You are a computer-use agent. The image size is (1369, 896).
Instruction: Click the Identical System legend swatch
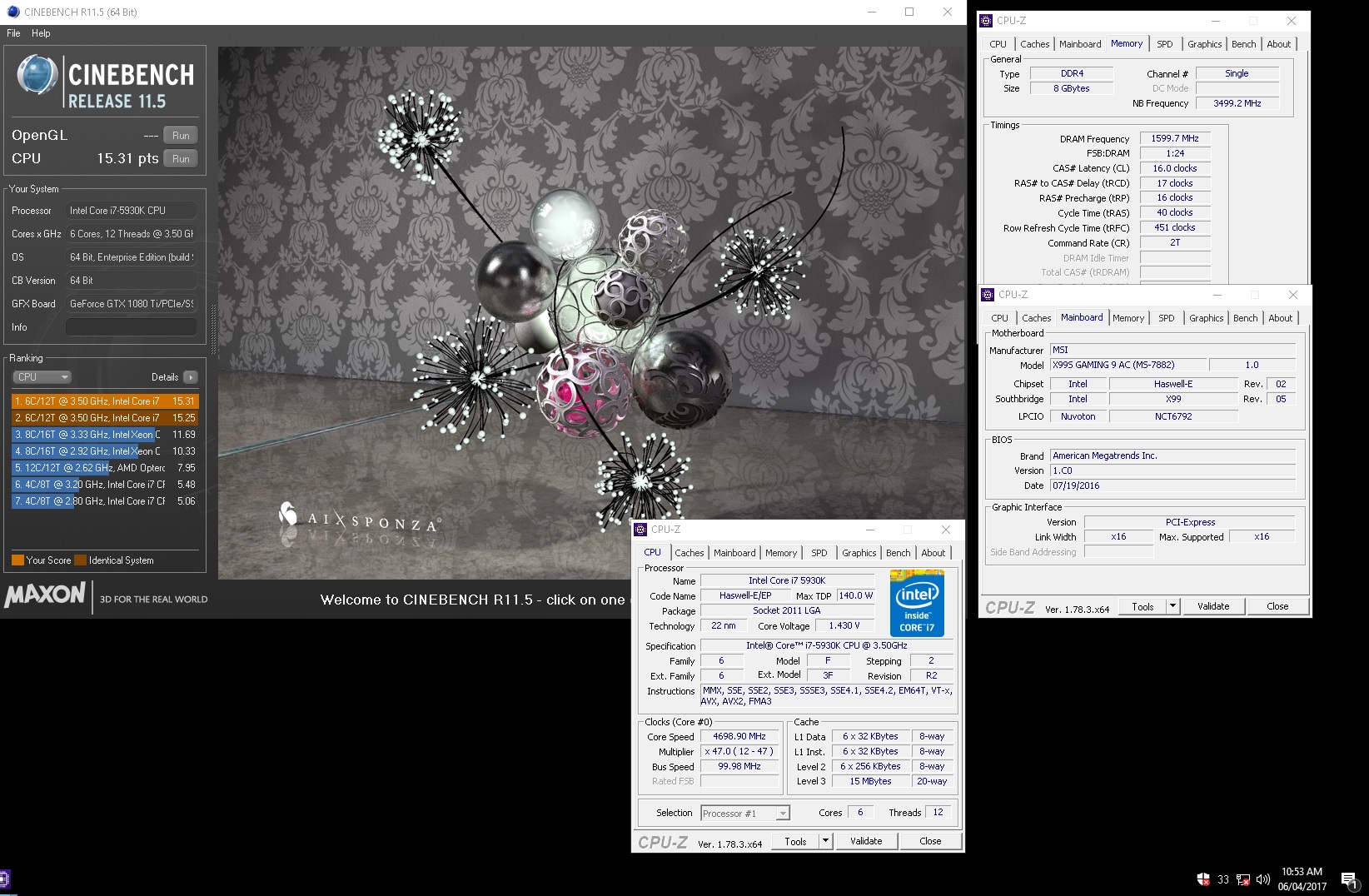(80, 560)
